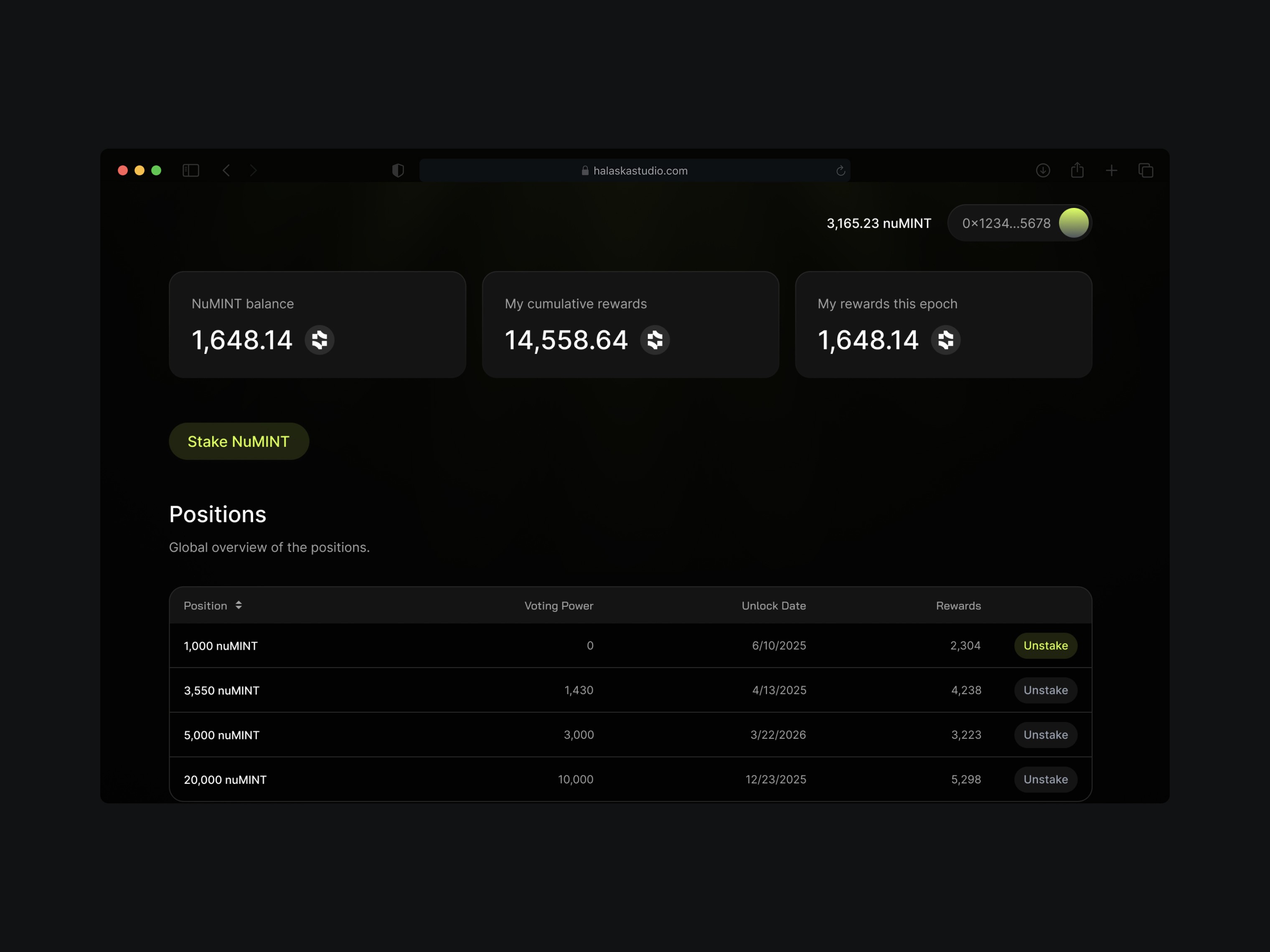Screen dimensions: 1270x952
Task: Click the reload icon in the address bar
Action: (841, 170)
